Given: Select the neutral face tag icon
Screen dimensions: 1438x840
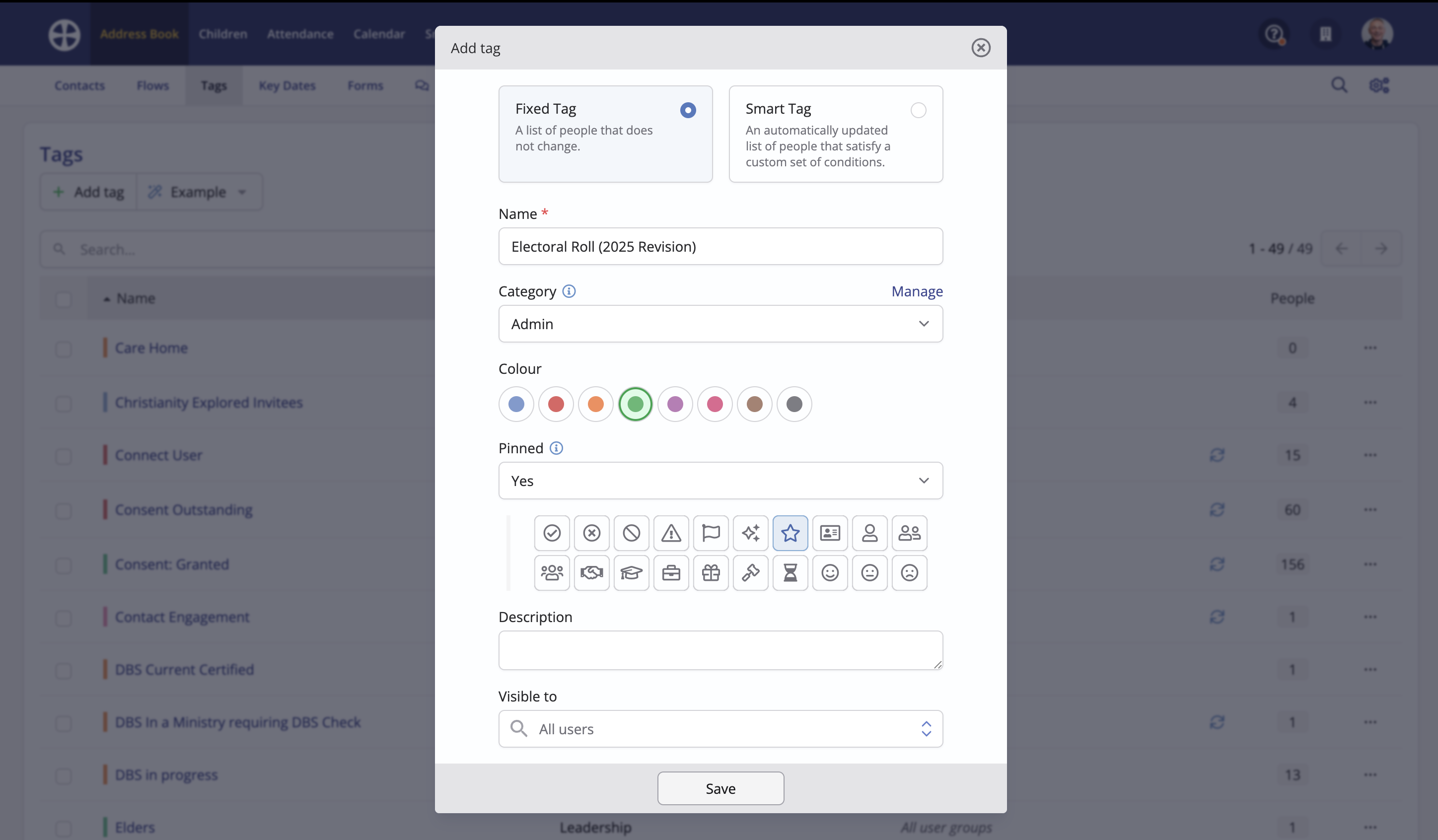Looking at the screenshot, I should 869,572.
